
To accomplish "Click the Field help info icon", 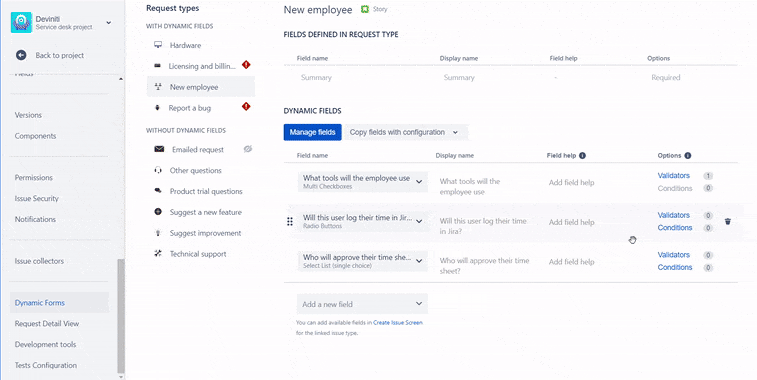I will point(582,155).
